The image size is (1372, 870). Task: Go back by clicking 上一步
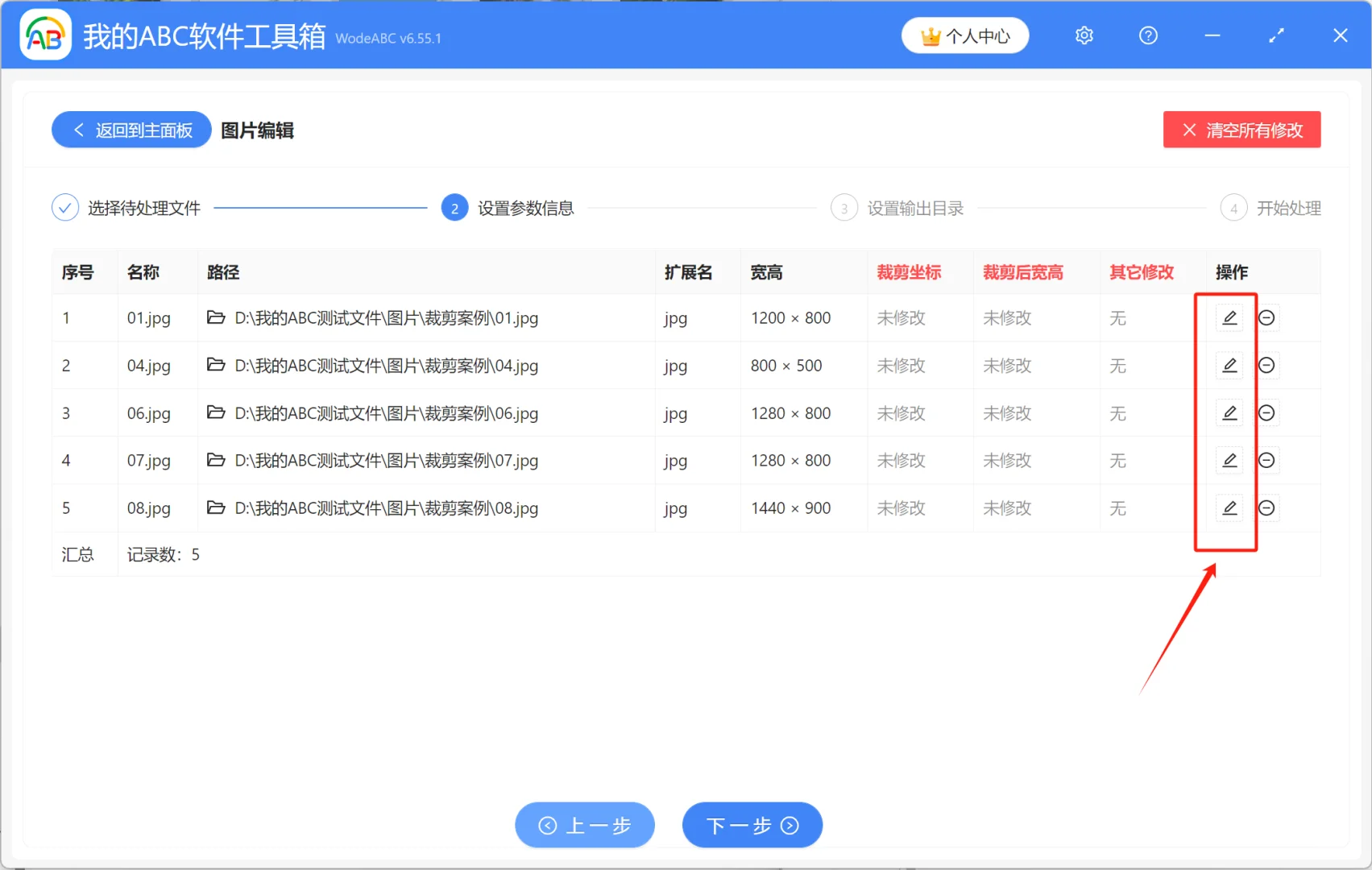pyautogui.click(x=584, y=825)
